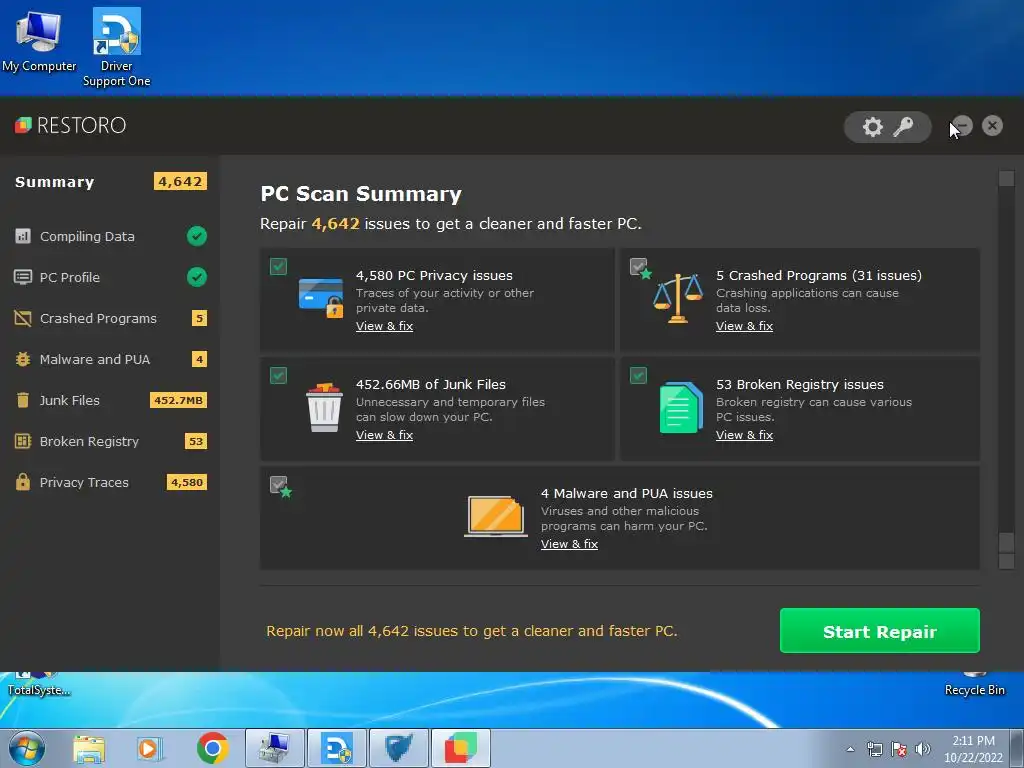Click the PC Profile sidebar icon

tap(23, 278)
